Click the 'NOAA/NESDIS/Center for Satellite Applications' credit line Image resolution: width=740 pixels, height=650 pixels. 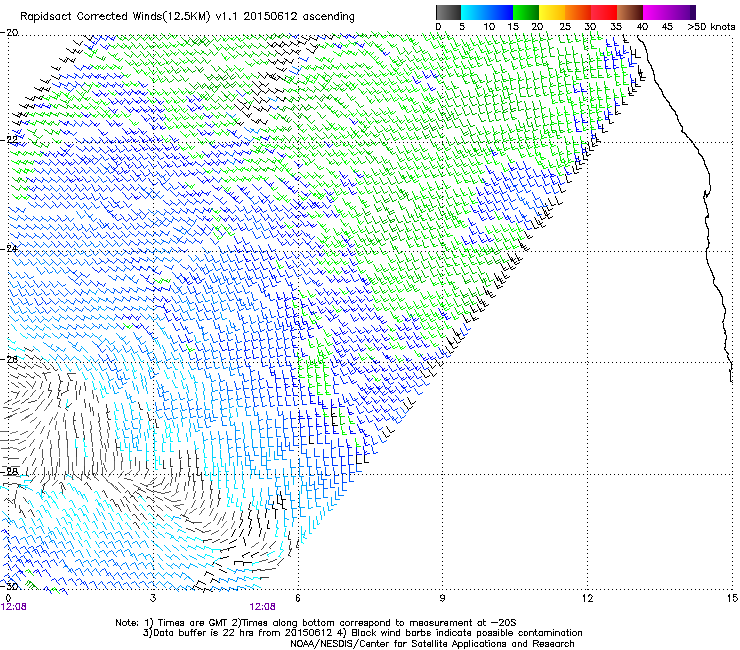pyautogui.click(x=432, y=644)
